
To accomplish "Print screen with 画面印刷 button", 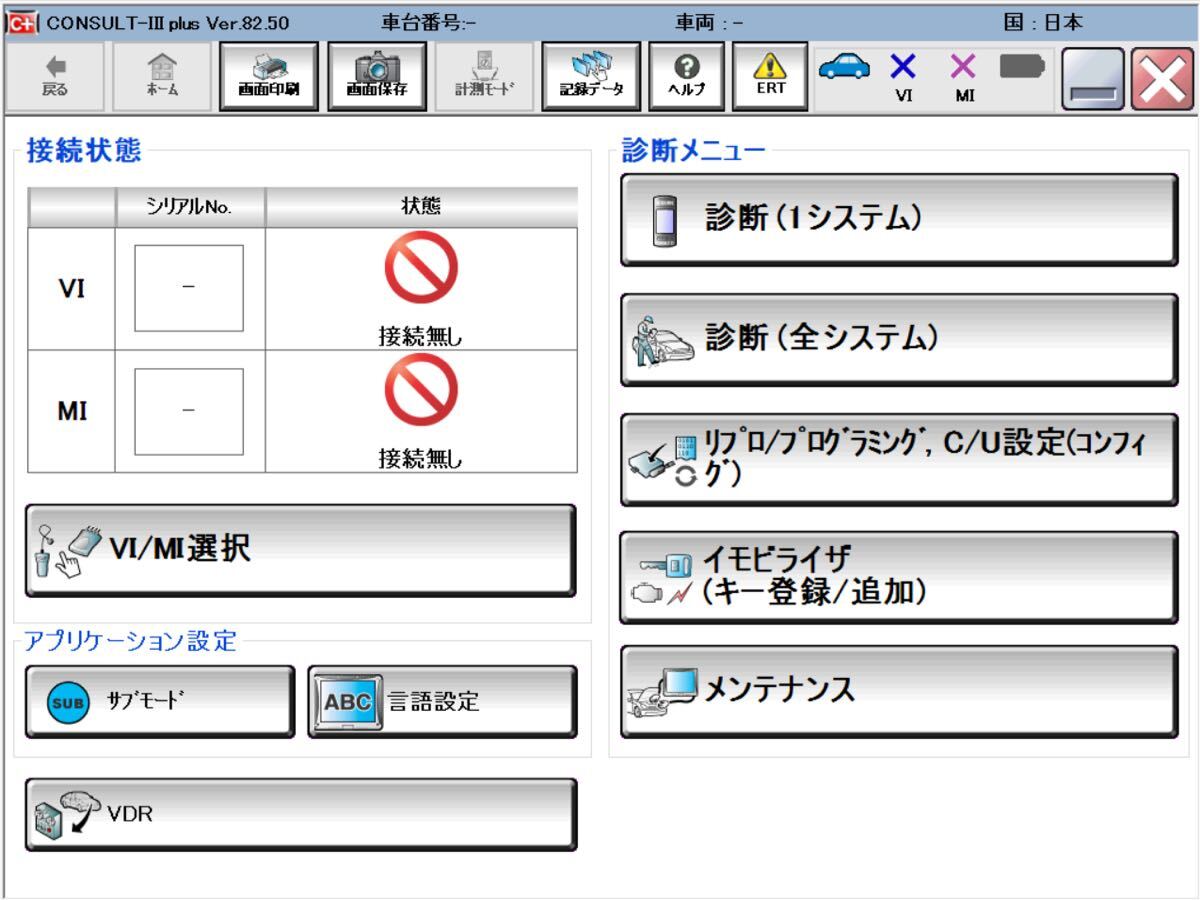I will tap(268, 76).
